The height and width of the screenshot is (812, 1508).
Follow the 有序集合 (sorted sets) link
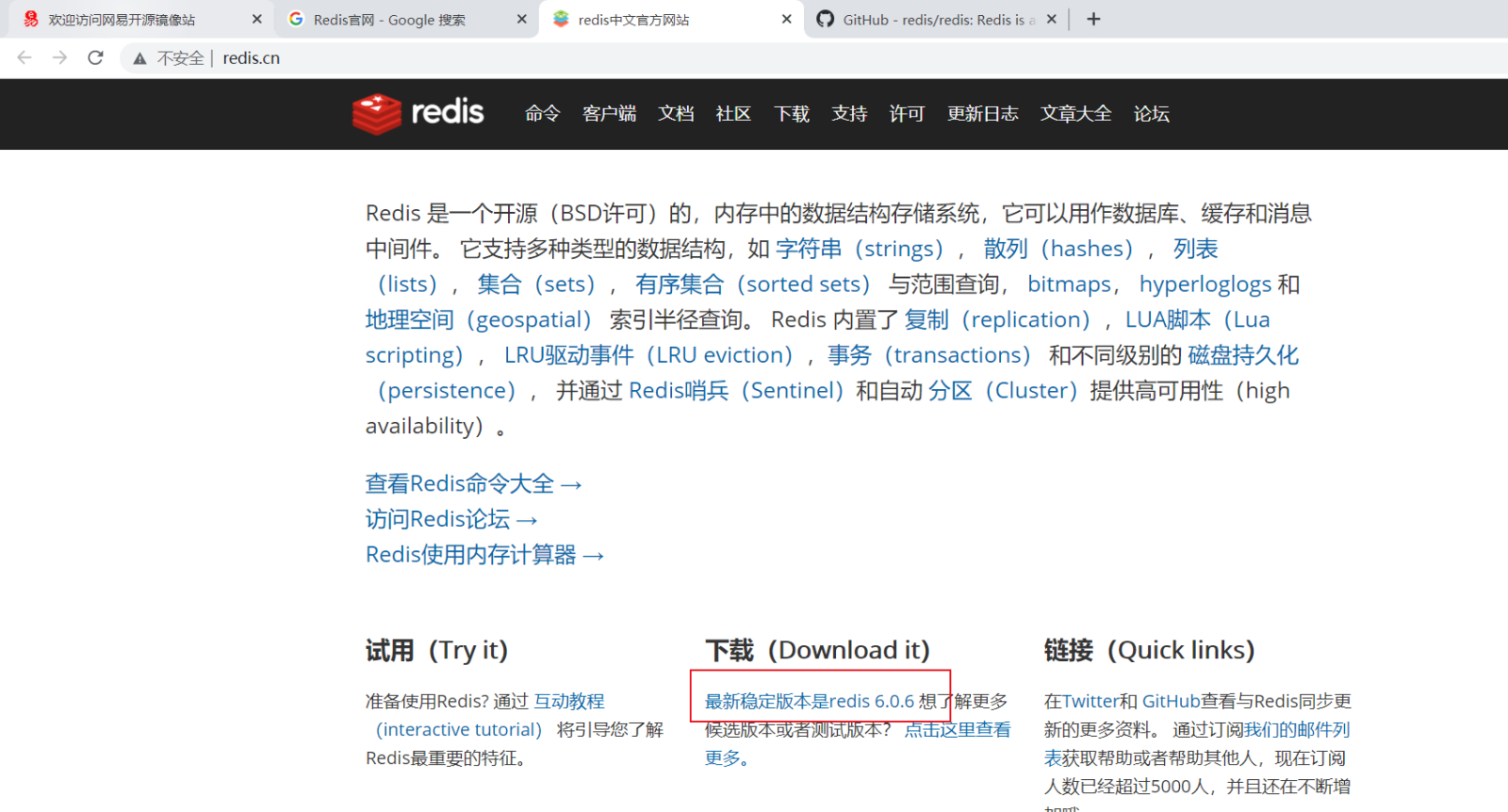click(753, 284)
